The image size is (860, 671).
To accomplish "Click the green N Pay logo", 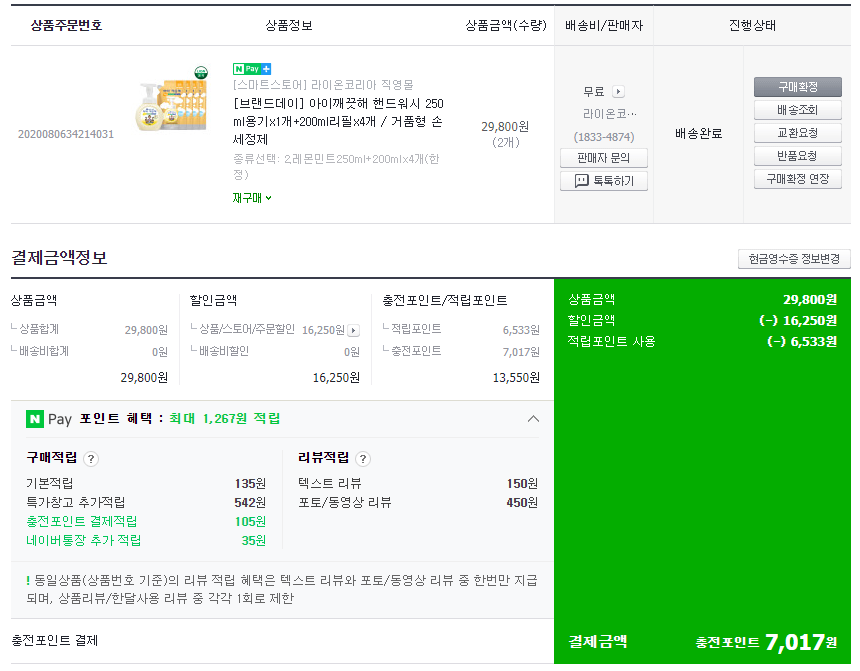I will (35, 419).
